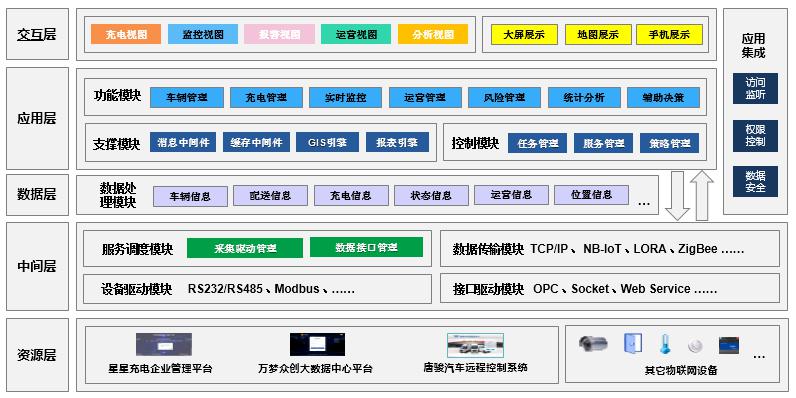Click the RS232/RS485 protocol text

(x=225, y=289)
